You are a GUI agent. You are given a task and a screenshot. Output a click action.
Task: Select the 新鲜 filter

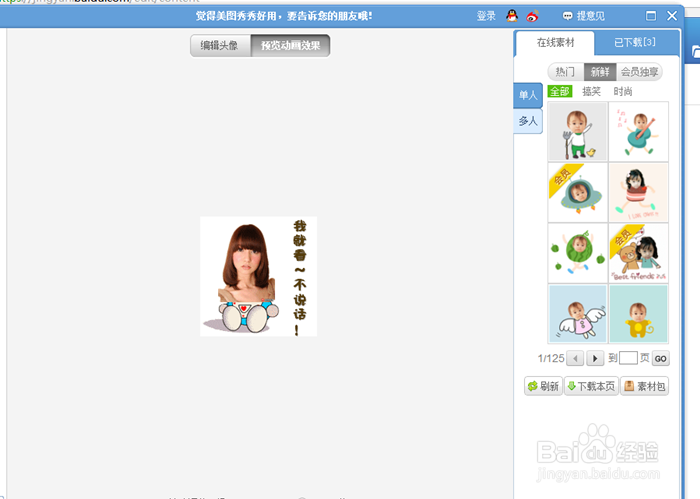coord(600,72)
